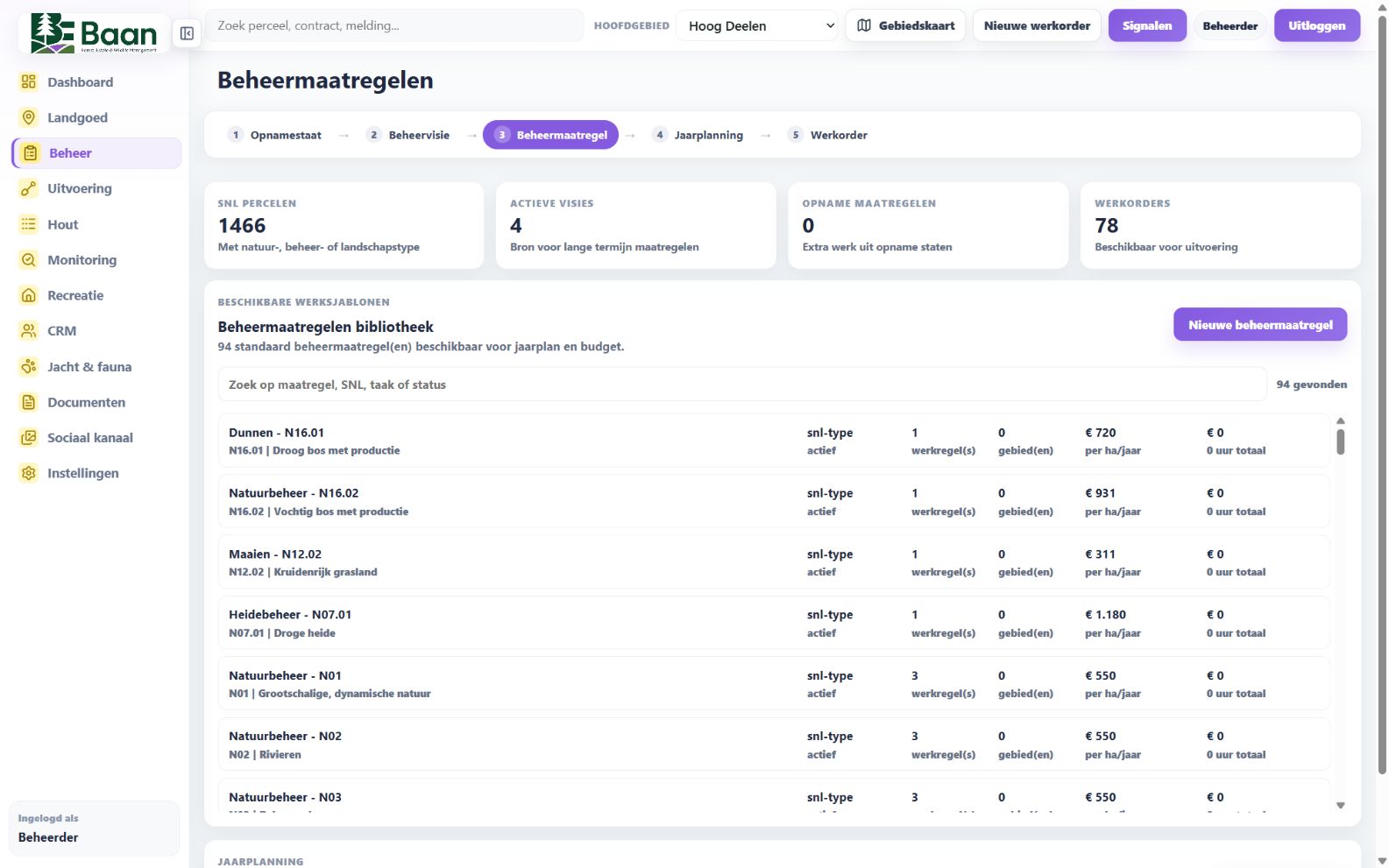Open the Maaien - N12.02 row
This screenshot has width=1389, height=868.
pyautogui.click(x=774, y=562)
